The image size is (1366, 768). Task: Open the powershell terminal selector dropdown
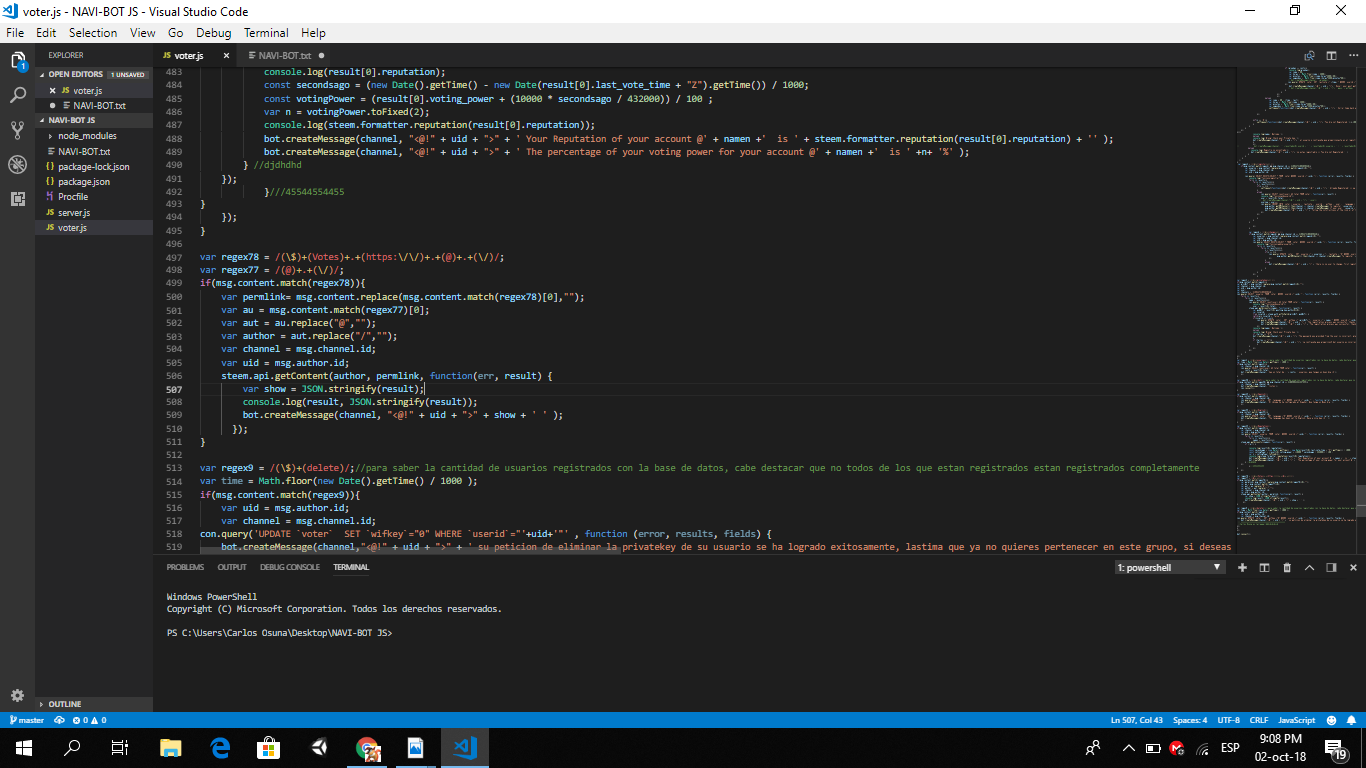click(1170, 567)
